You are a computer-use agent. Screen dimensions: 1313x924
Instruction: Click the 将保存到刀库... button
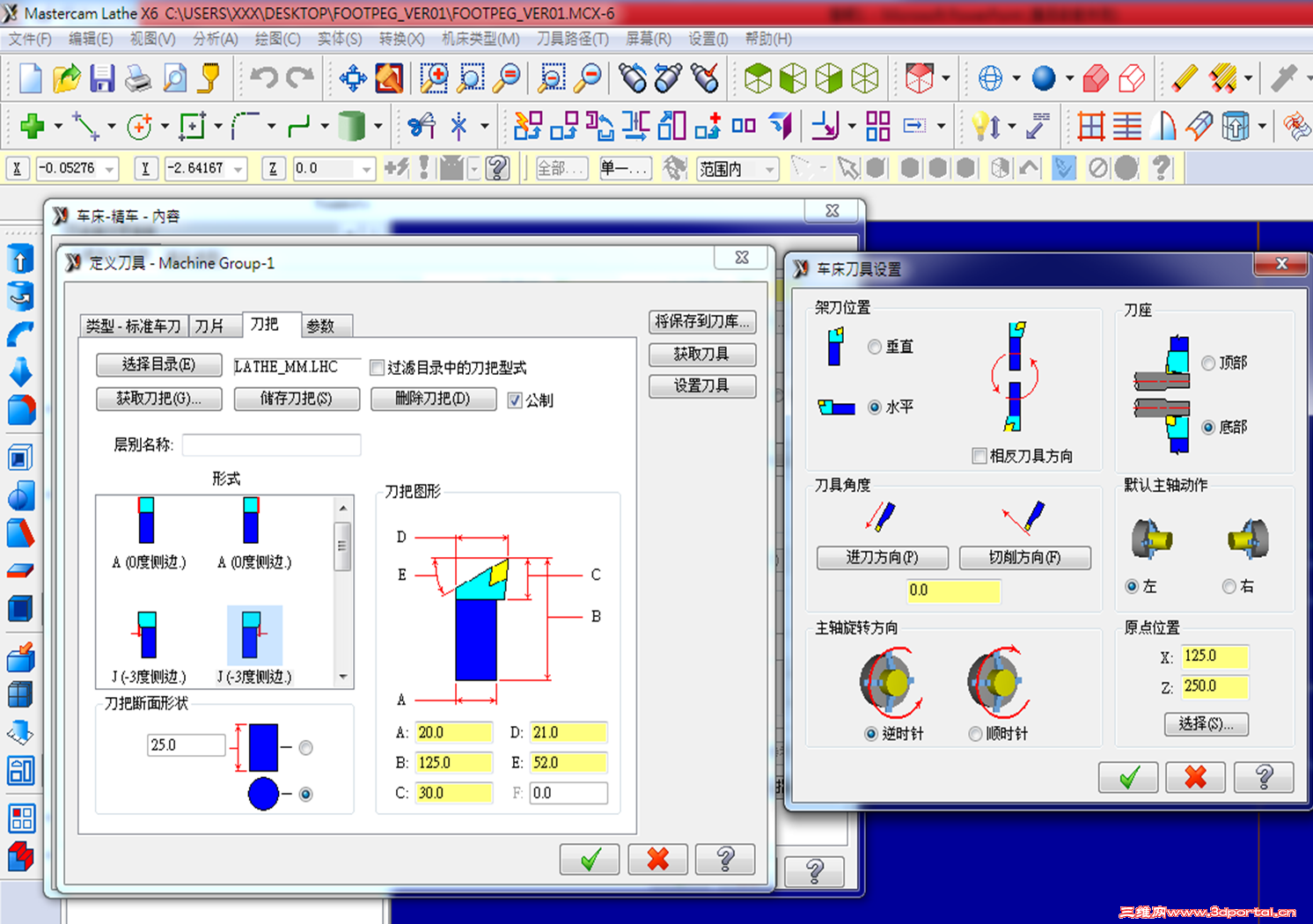(x=702, y=321)
